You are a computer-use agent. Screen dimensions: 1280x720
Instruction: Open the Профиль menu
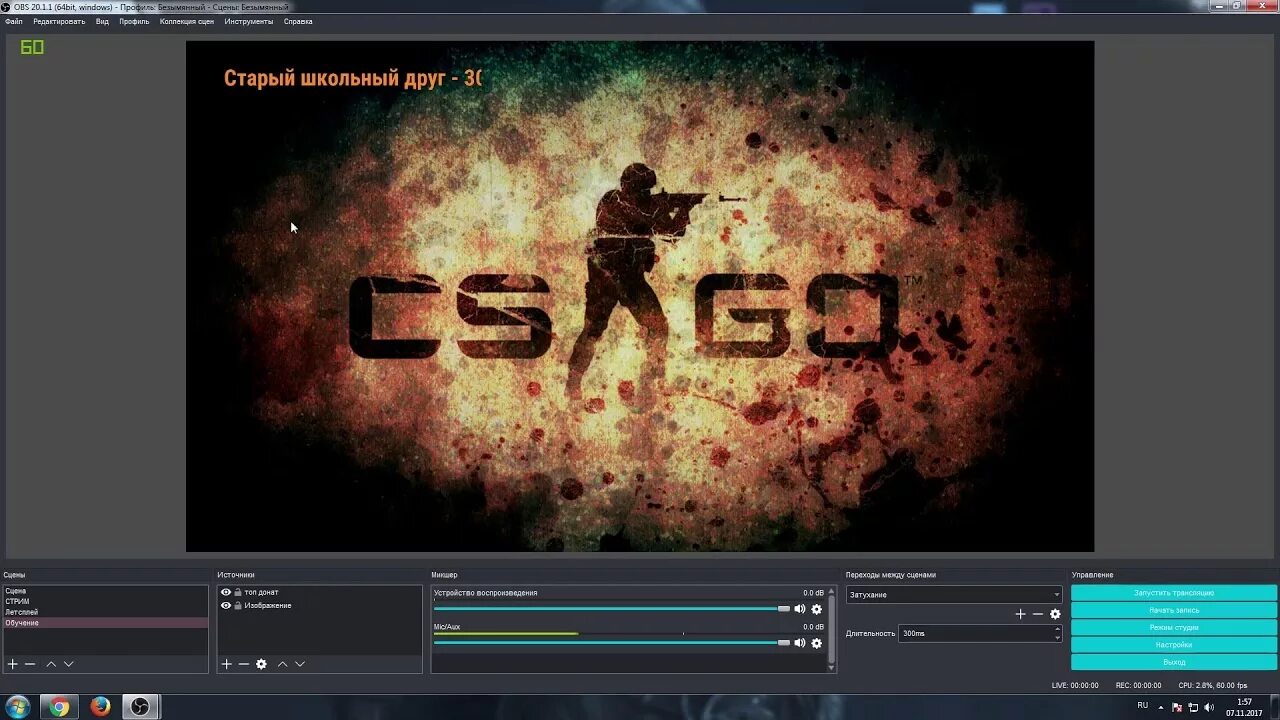(x=134, y=21)
